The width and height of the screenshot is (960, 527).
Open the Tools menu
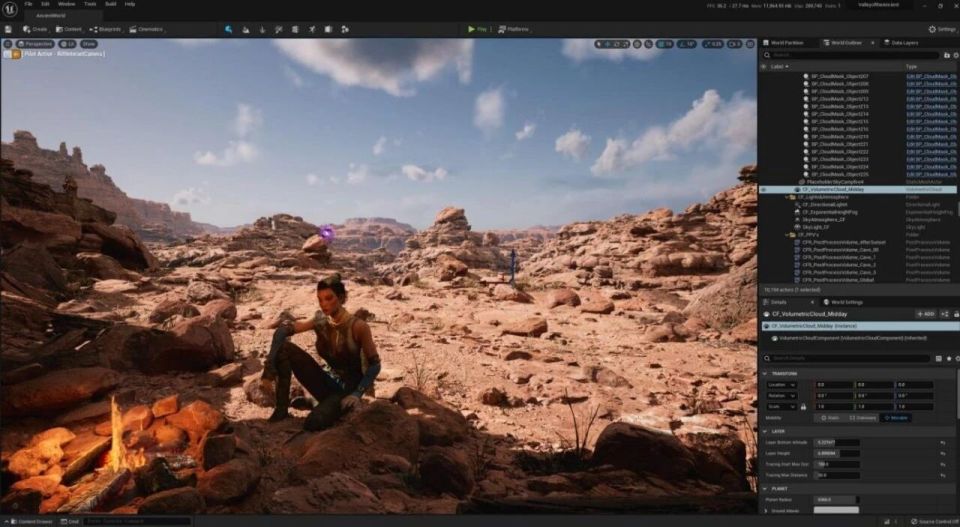coord(90,4)
